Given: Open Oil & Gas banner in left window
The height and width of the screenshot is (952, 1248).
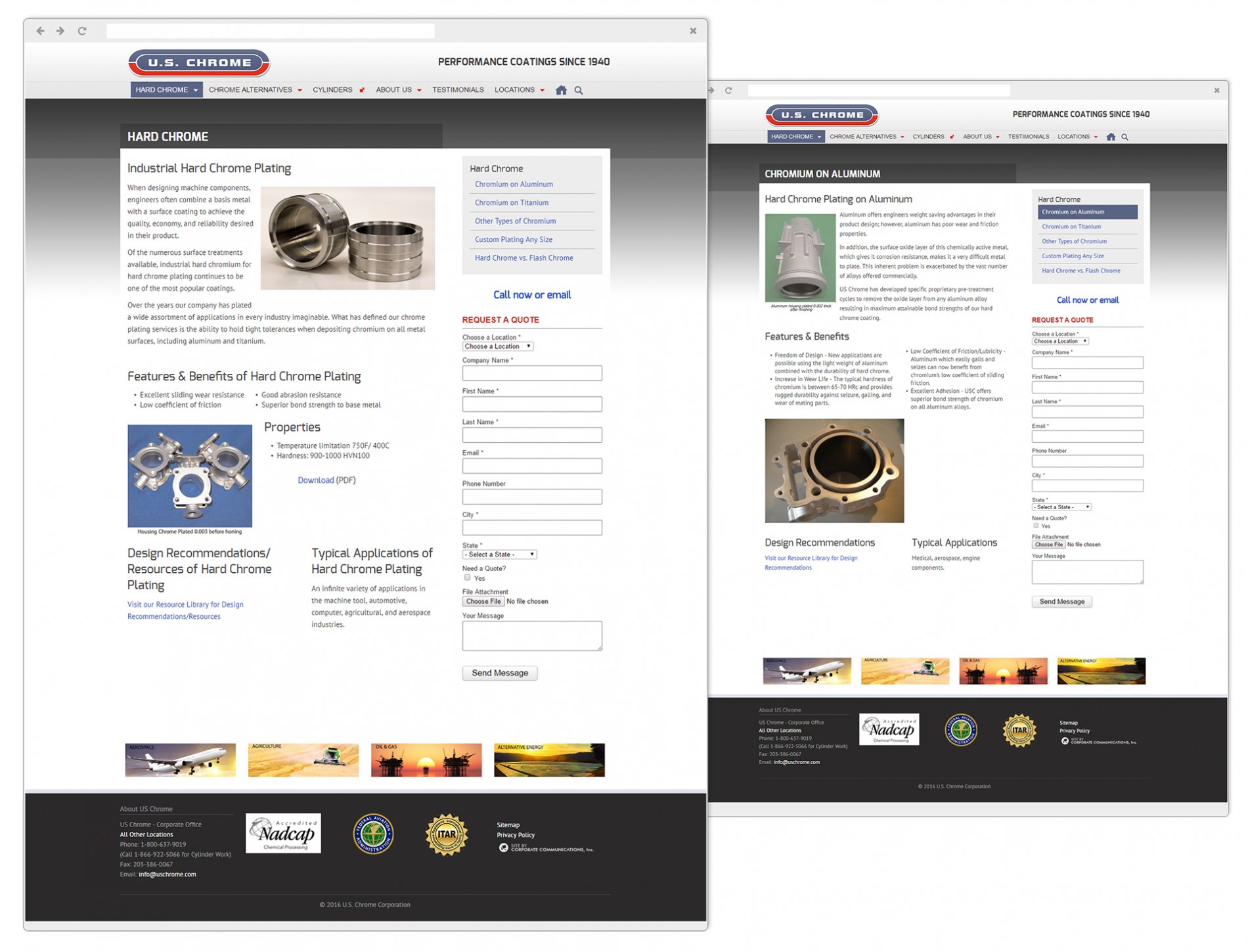Looking at the screenshot, I should 426,760.
